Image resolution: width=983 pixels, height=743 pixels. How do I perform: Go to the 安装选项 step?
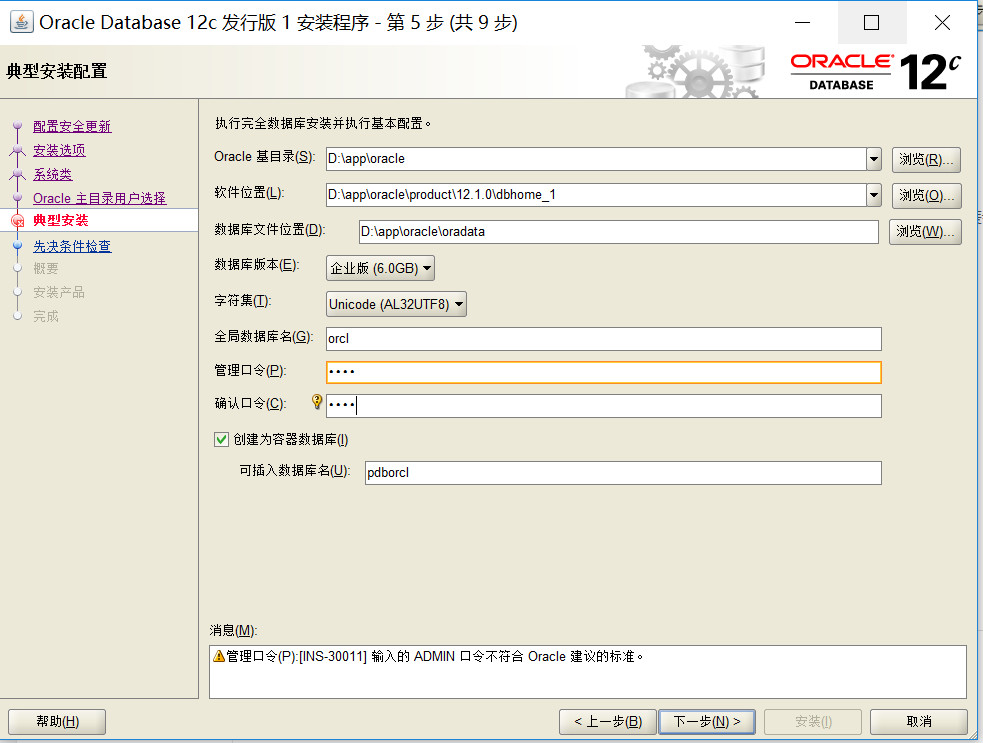pyautogui.click(x=60, y=150)
